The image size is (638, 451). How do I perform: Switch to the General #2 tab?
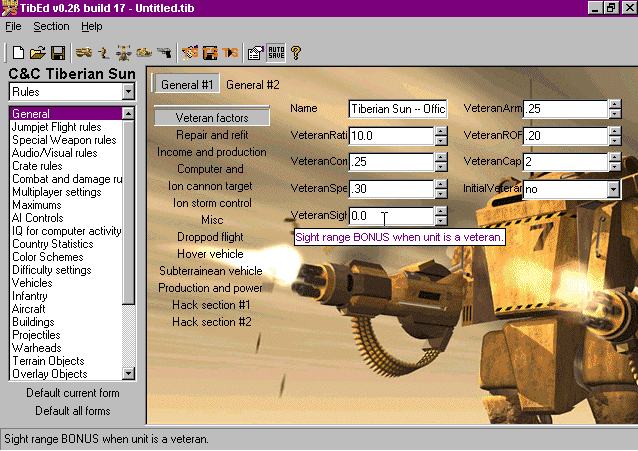tap(253, 85)
